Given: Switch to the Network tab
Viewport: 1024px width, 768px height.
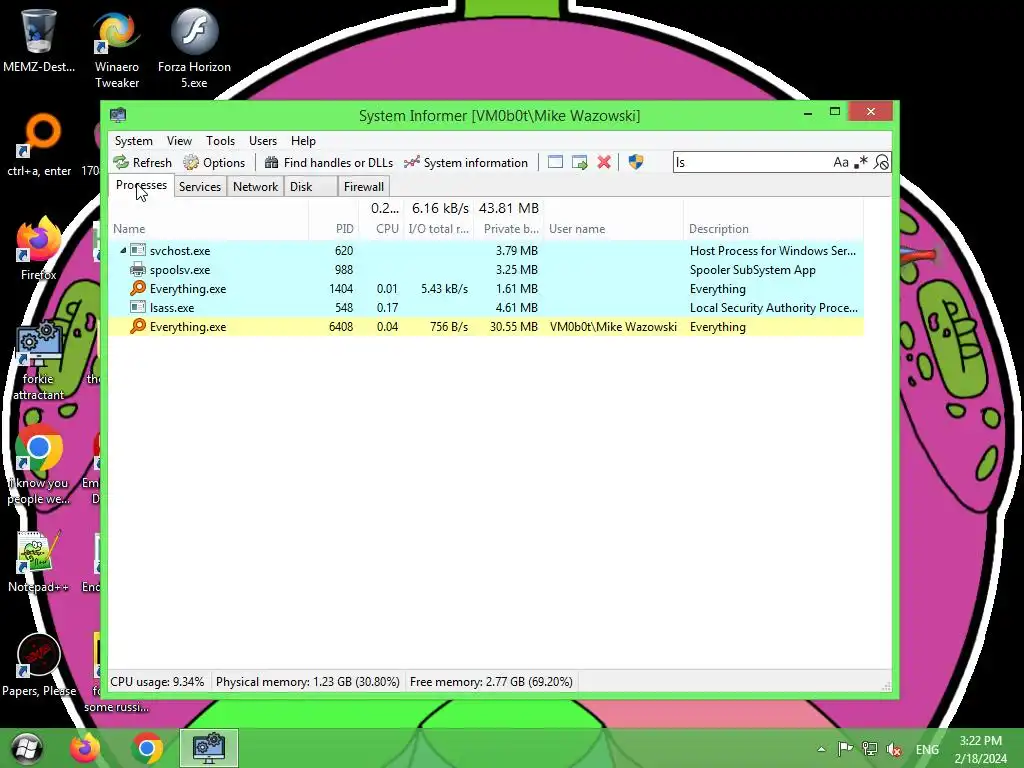Looking at the screenshot, I should [x=255, y=187].
